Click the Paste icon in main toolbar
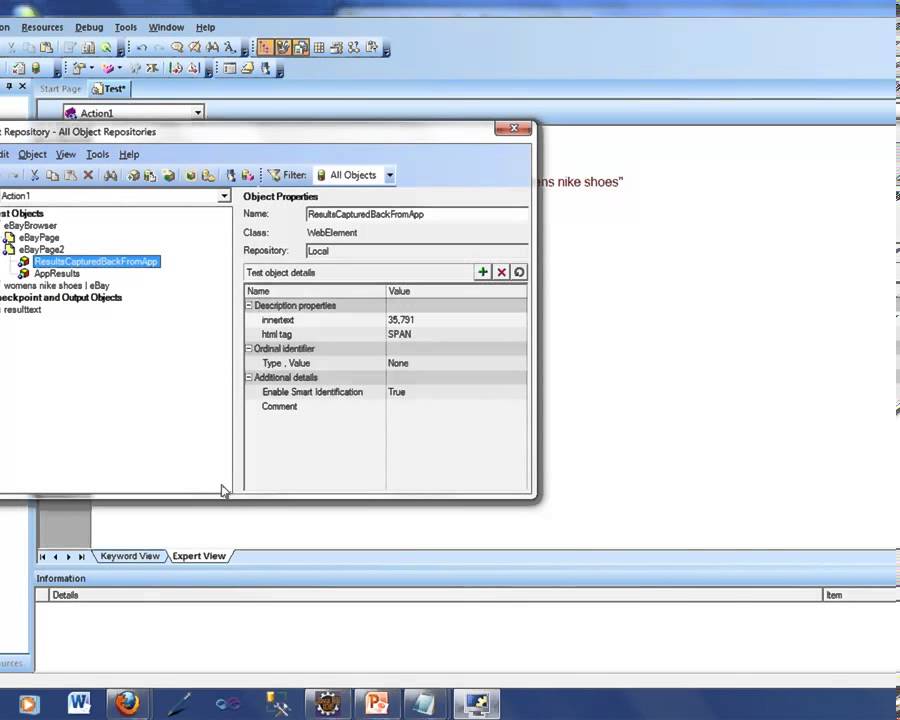This screenshot has width=900, height=720. point(46,48)
